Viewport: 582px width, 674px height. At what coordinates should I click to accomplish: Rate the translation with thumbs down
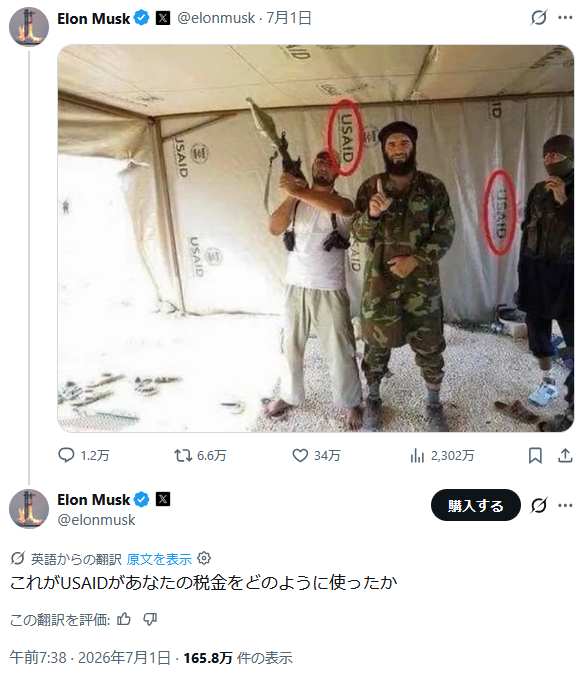coord(150,619)
